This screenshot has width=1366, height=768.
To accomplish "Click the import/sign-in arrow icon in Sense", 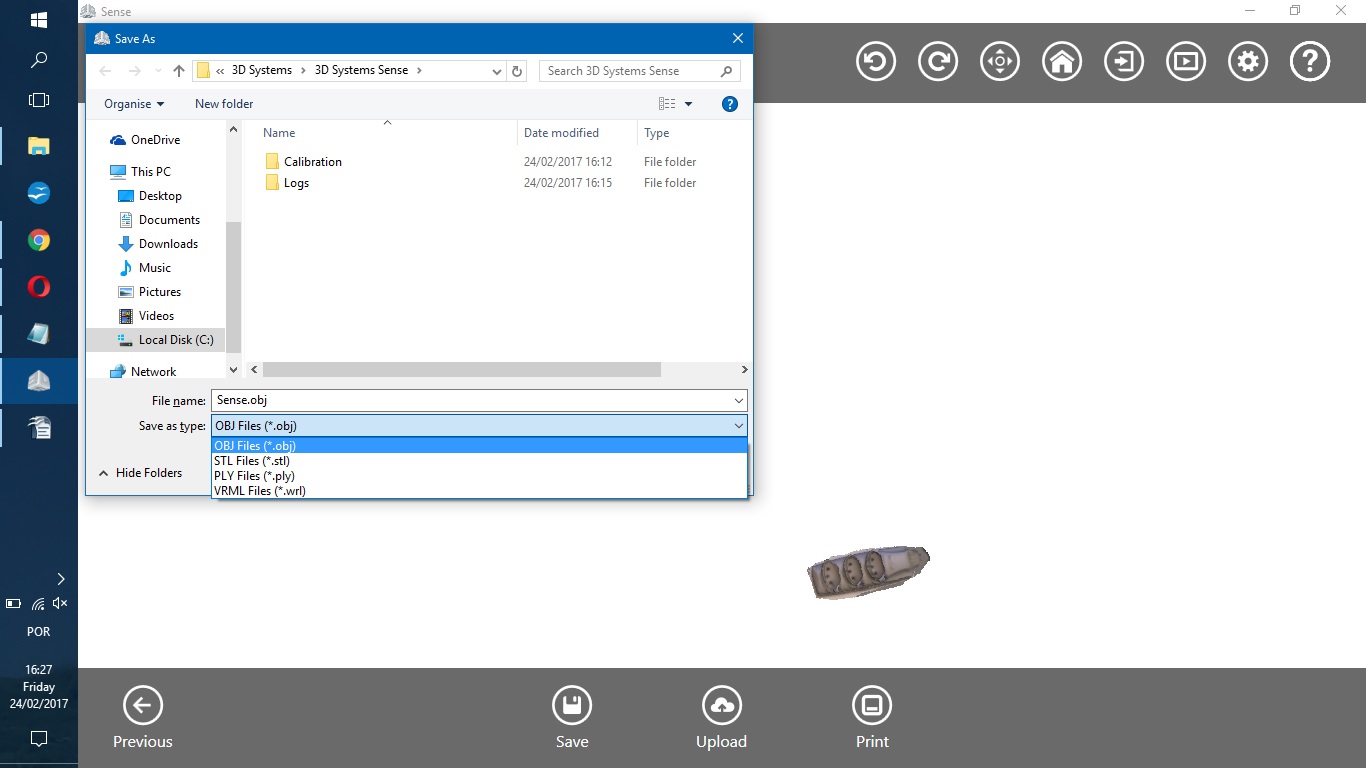I will pos(1123,62).
